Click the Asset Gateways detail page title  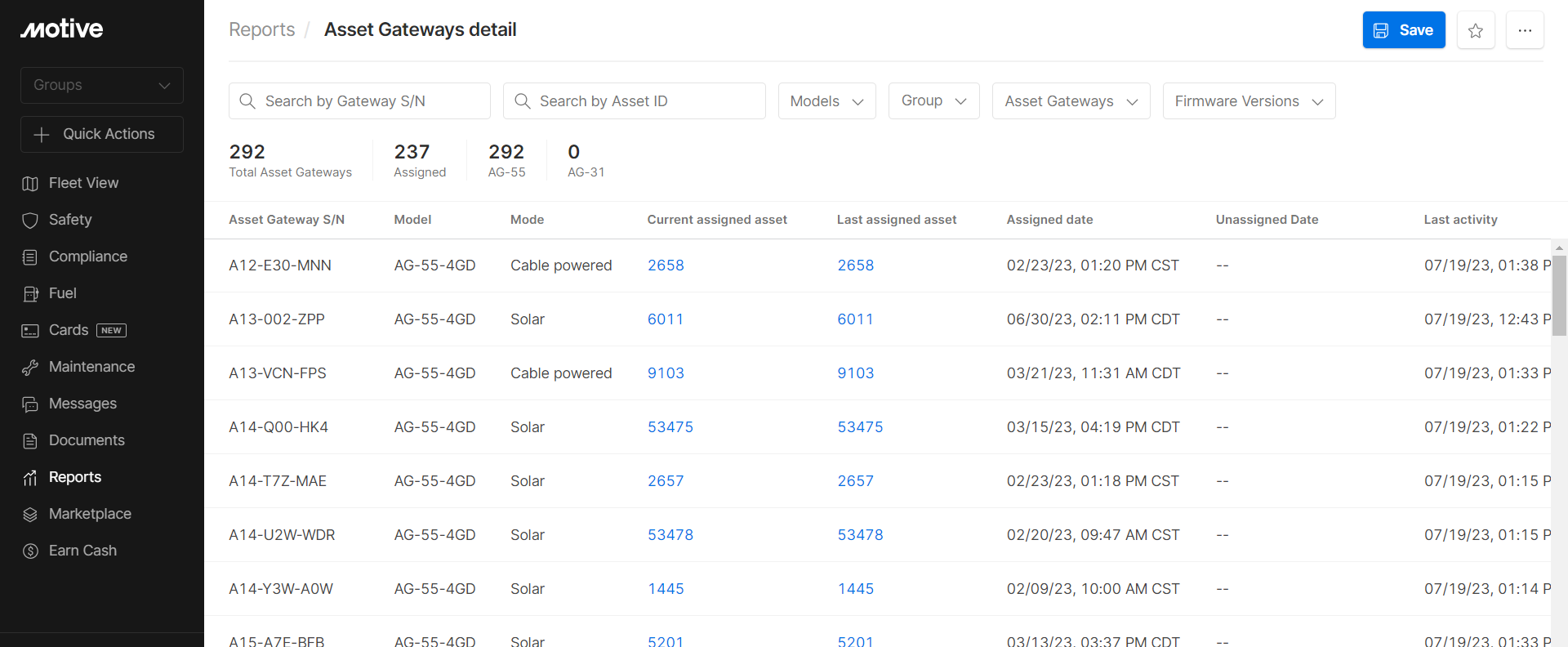pyautogui.click(x=420, y=30)
